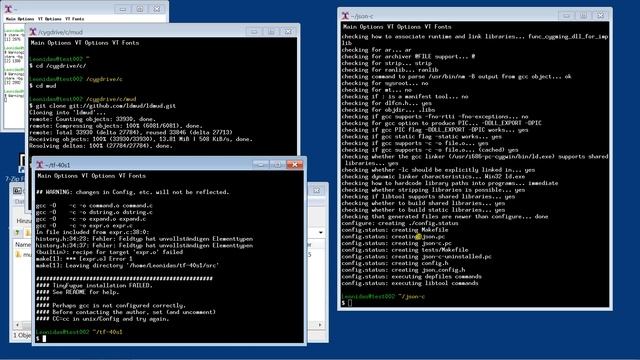Click the X icon in the /cygdrive/c/mud title bar

pyautogui.click(x=33, y=31)
